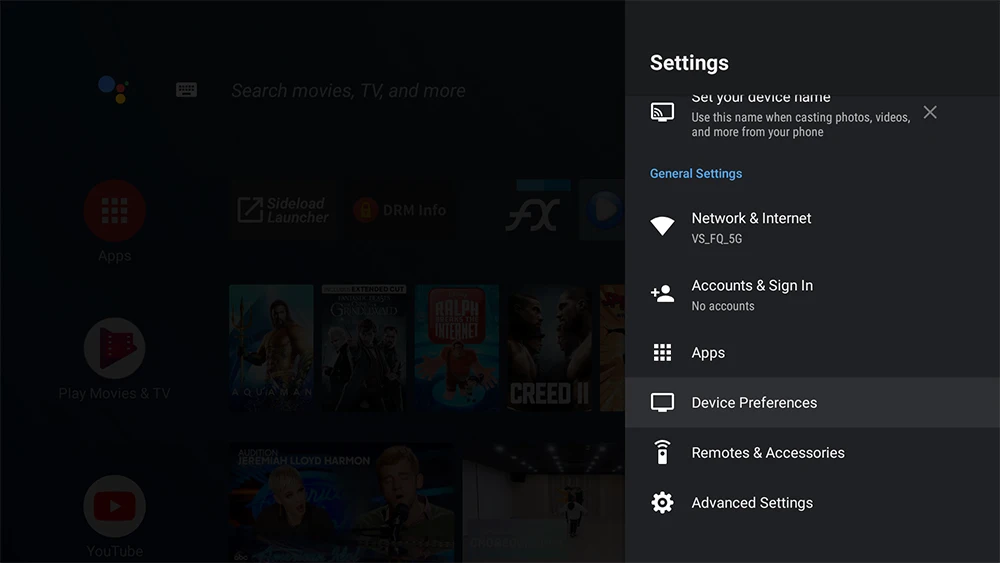Select the Crimes of Grindelwald poster
Image resolution: width=1000 pixels, height=563 pixels.
click(x=364, y=347)
